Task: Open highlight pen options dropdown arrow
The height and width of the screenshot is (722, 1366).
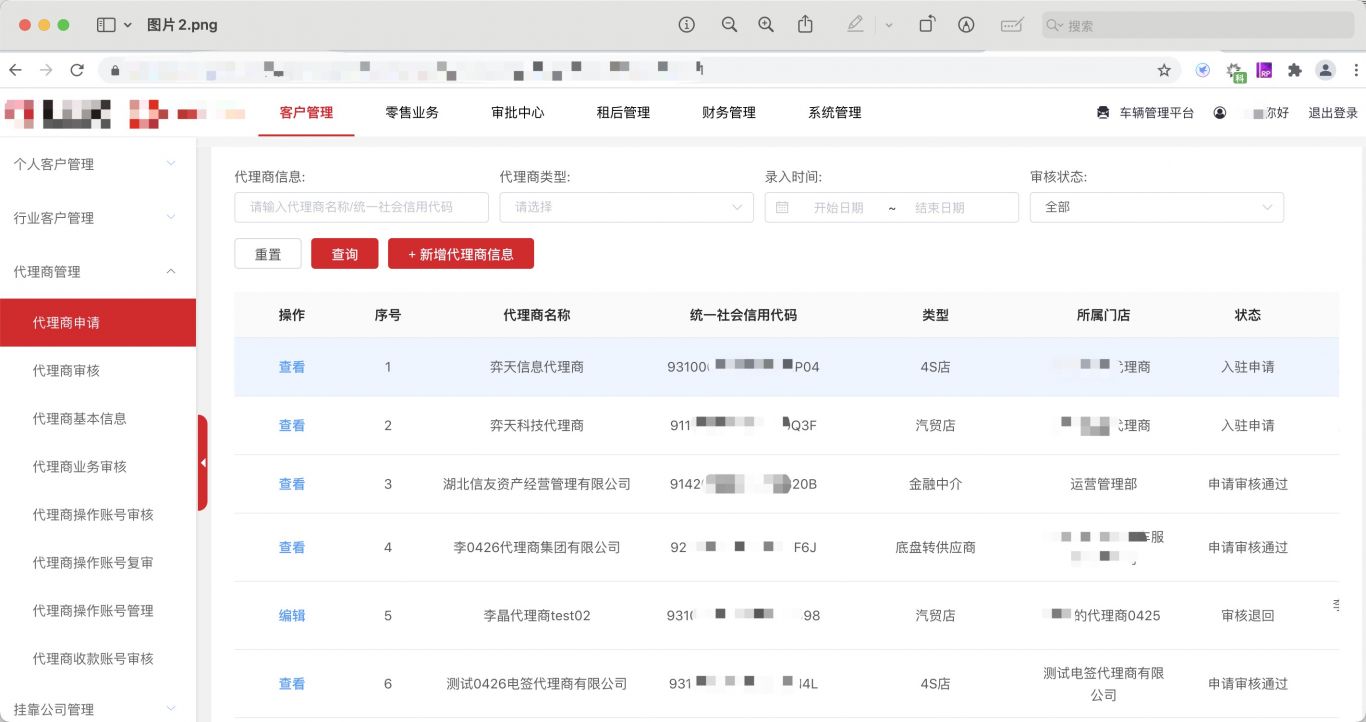Action: click(x=888, y=25)
